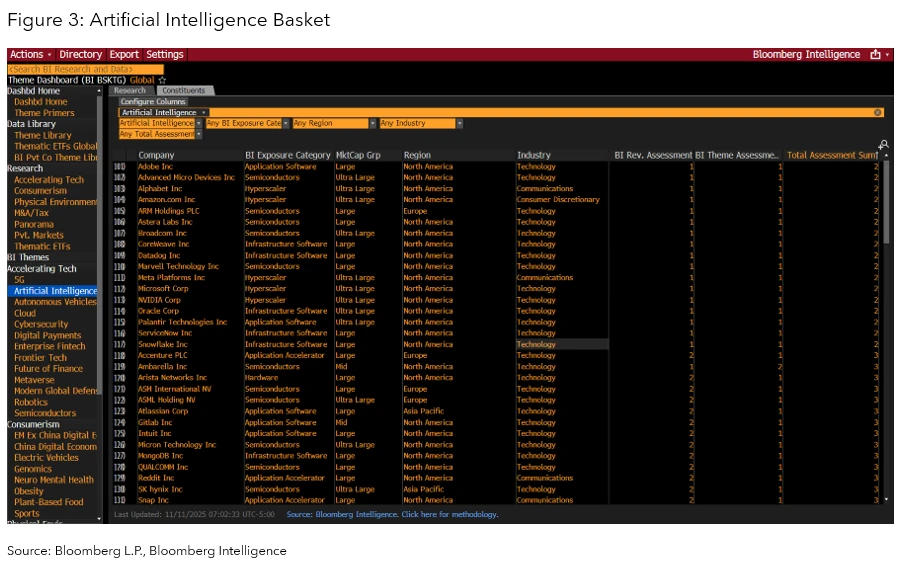Sort by the Industry column header

pyautogui.click(x=534, y=155)
